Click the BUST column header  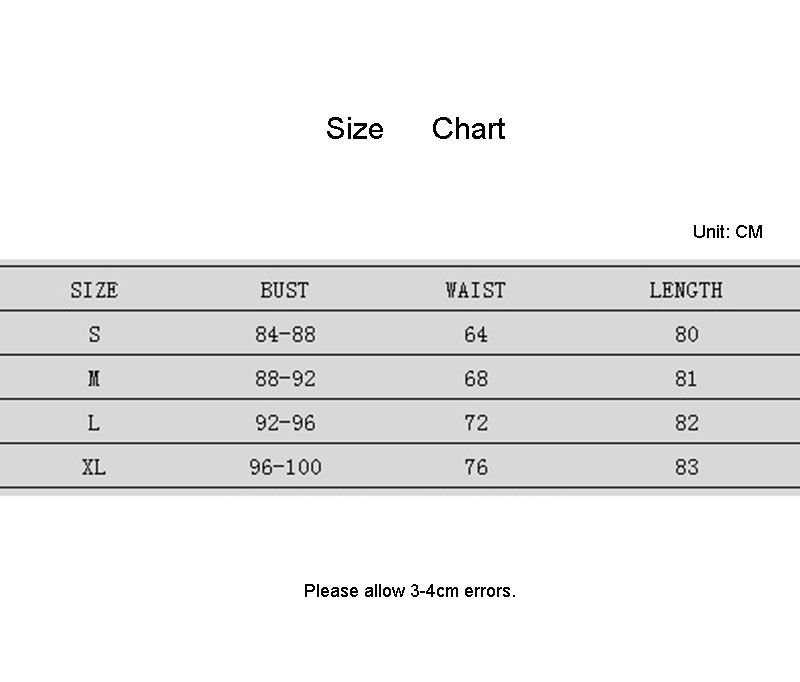[285, 290]
